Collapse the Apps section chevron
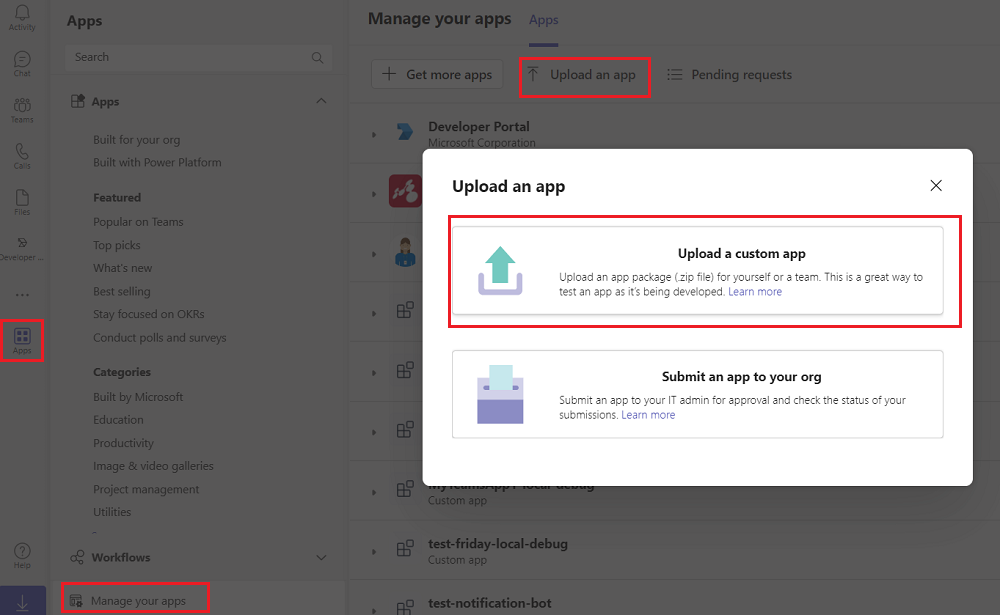1000x615 pixels. pos(321,101)
